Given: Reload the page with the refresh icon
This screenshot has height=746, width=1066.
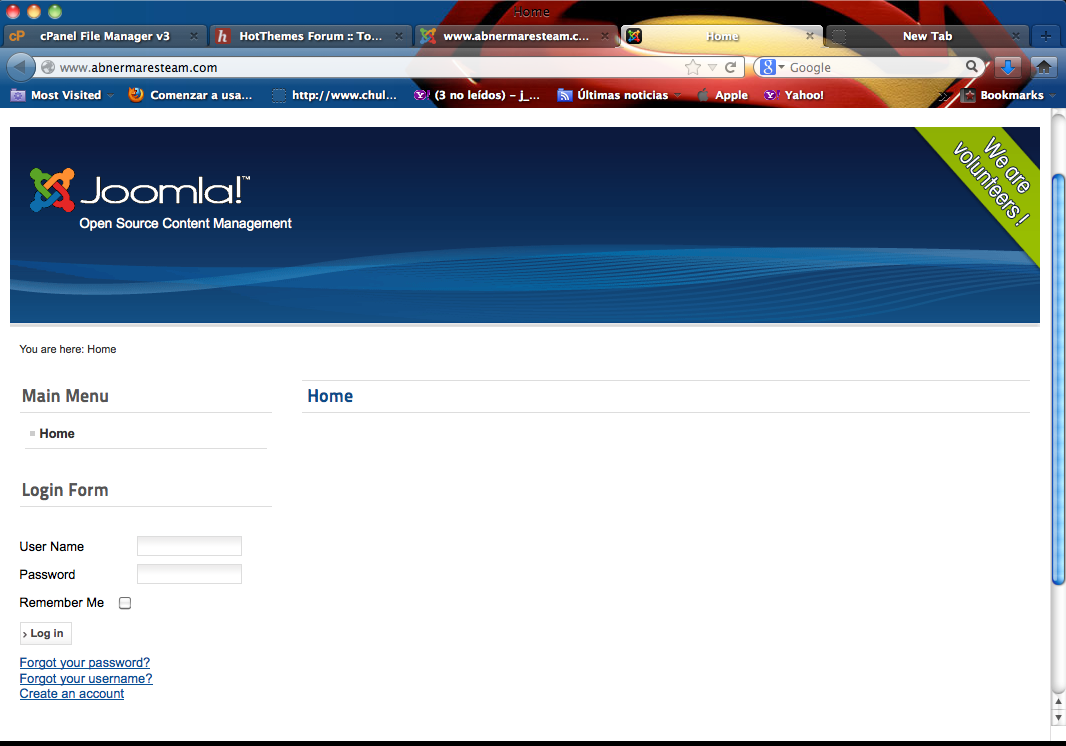Looking at the screenshot, I should coord(731,67).
